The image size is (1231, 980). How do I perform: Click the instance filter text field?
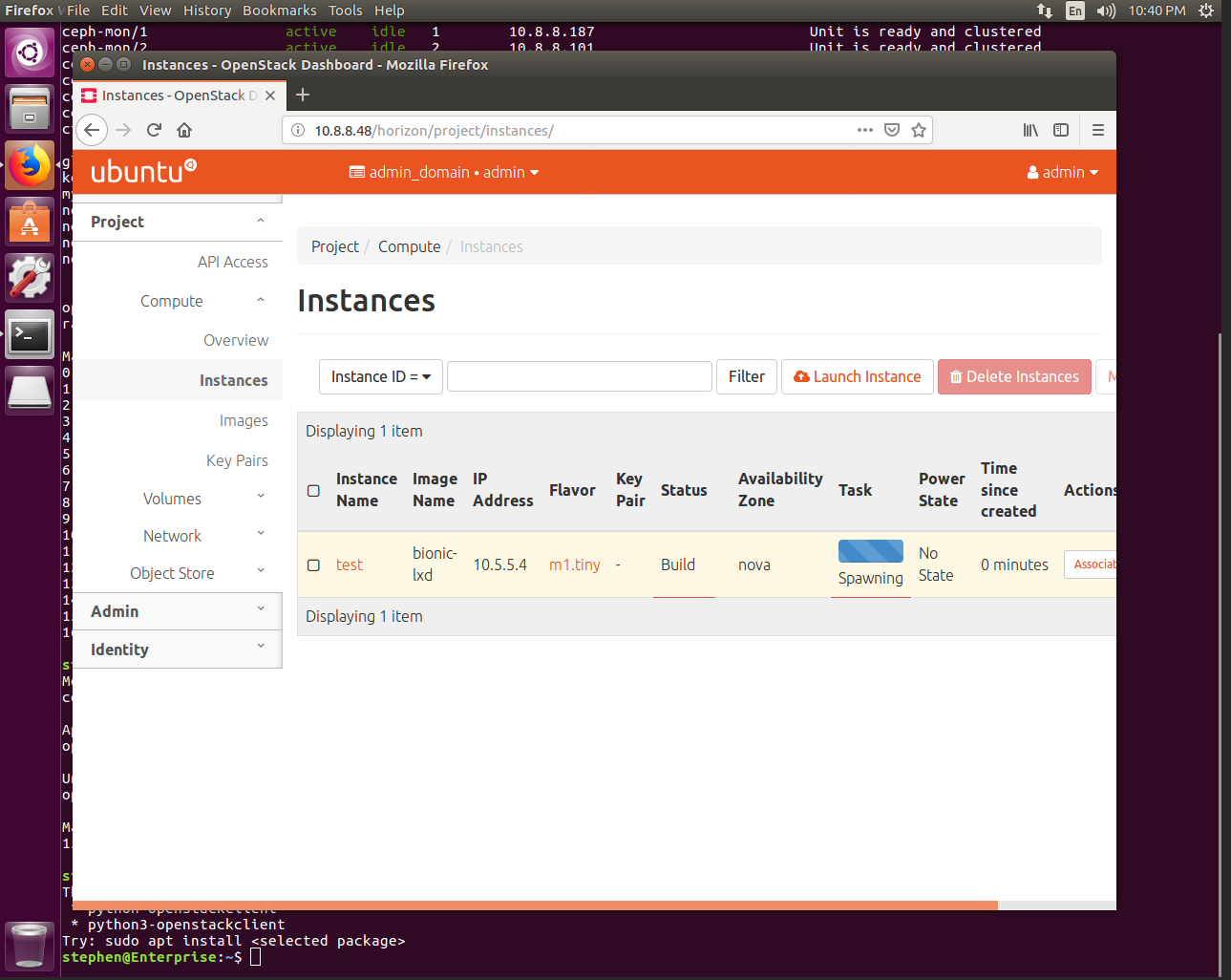tap(580, 376)
